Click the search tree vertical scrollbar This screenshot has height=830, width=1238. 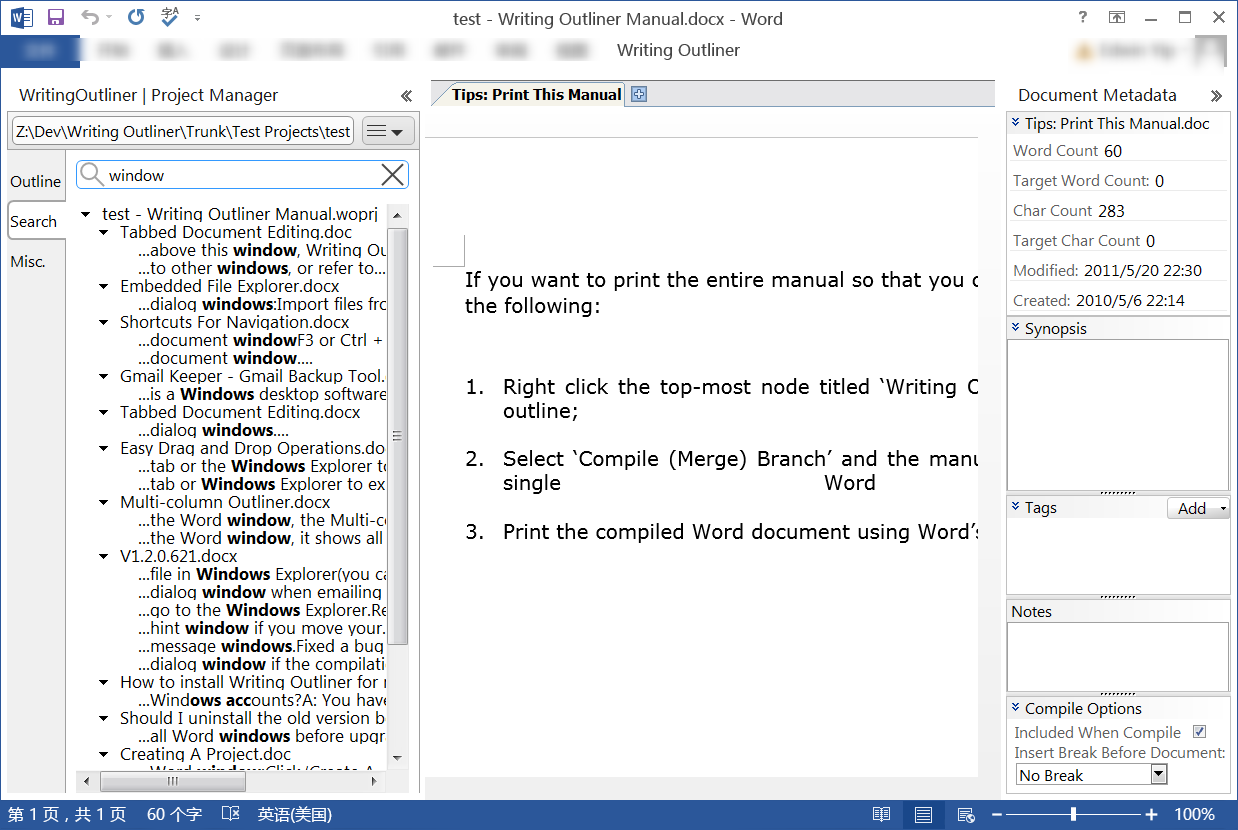[398, 434]
